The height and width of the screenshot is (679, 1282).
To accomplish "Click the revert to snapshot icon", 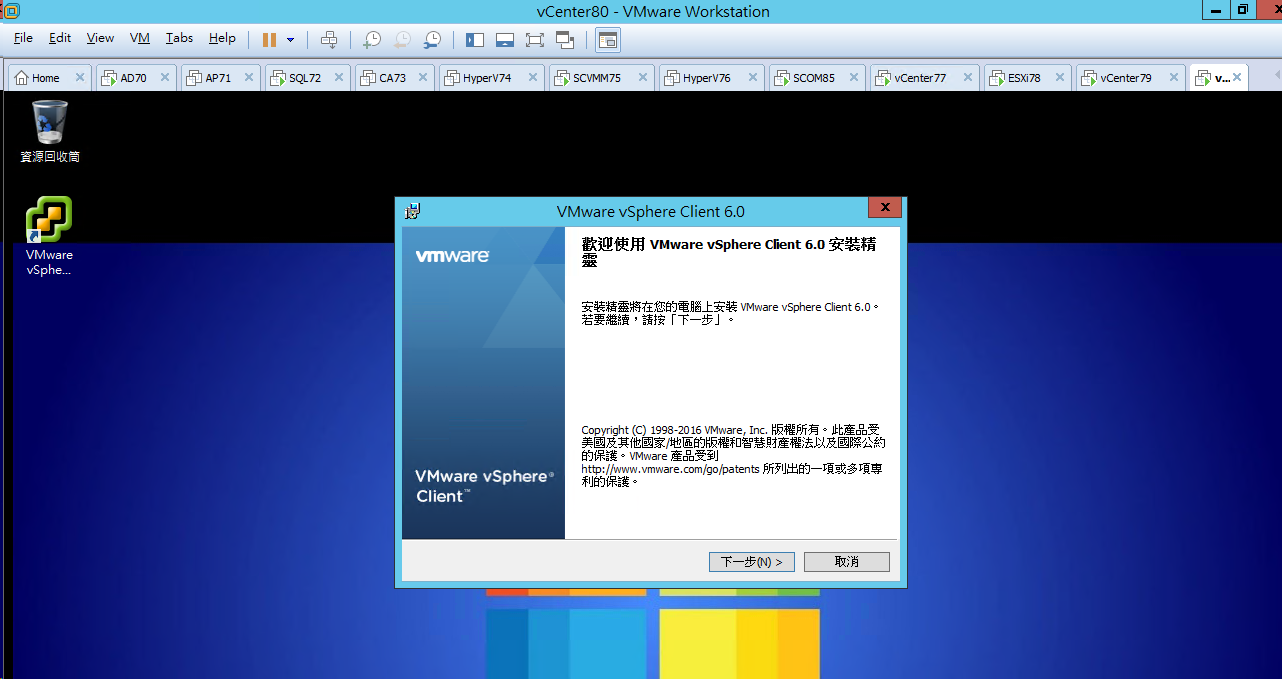I will pyautogui.click(x=401, y=40).
